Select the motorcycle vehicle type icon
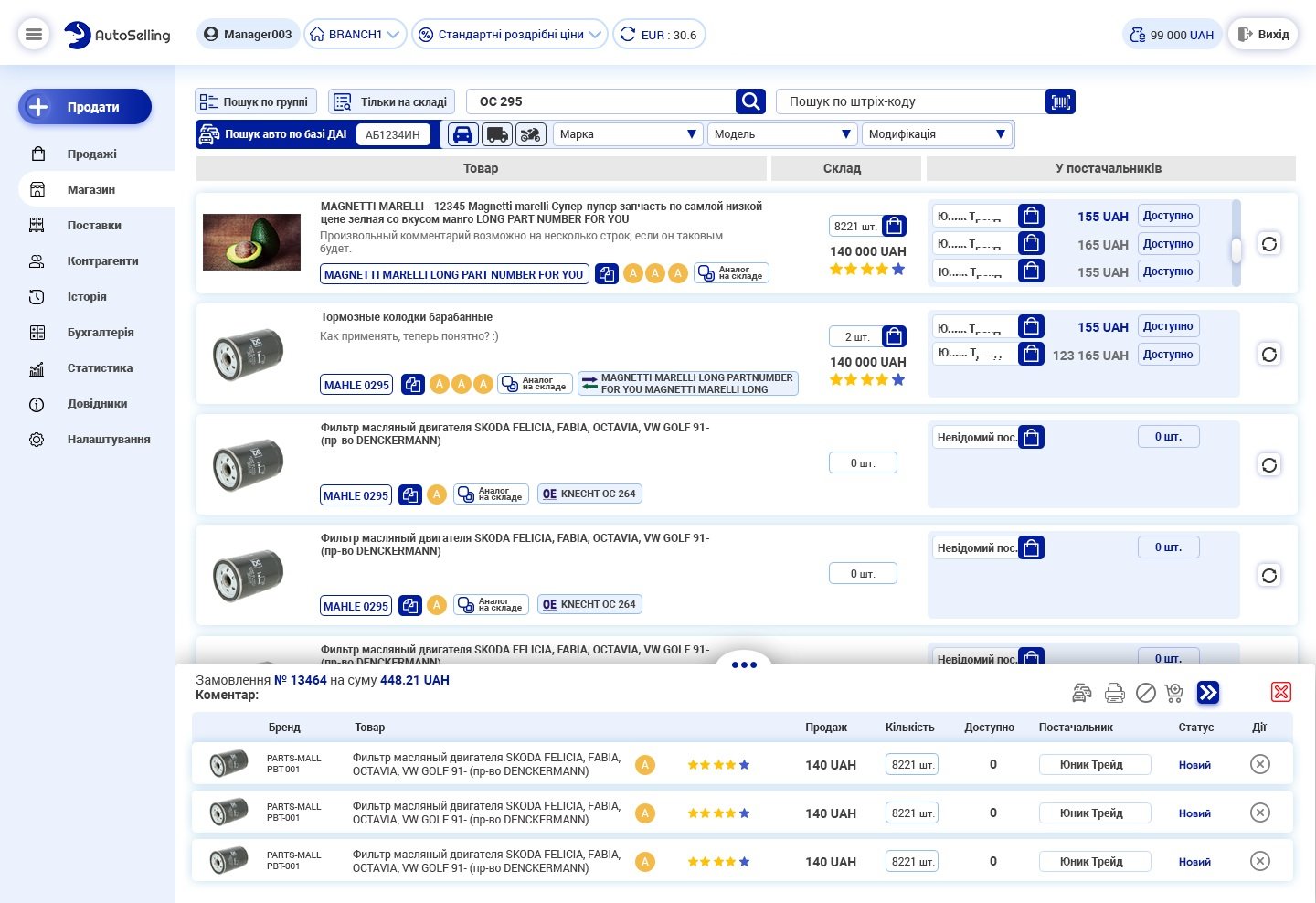The height and width of the screenshot is (903, 1316). (x=530, y=134)
